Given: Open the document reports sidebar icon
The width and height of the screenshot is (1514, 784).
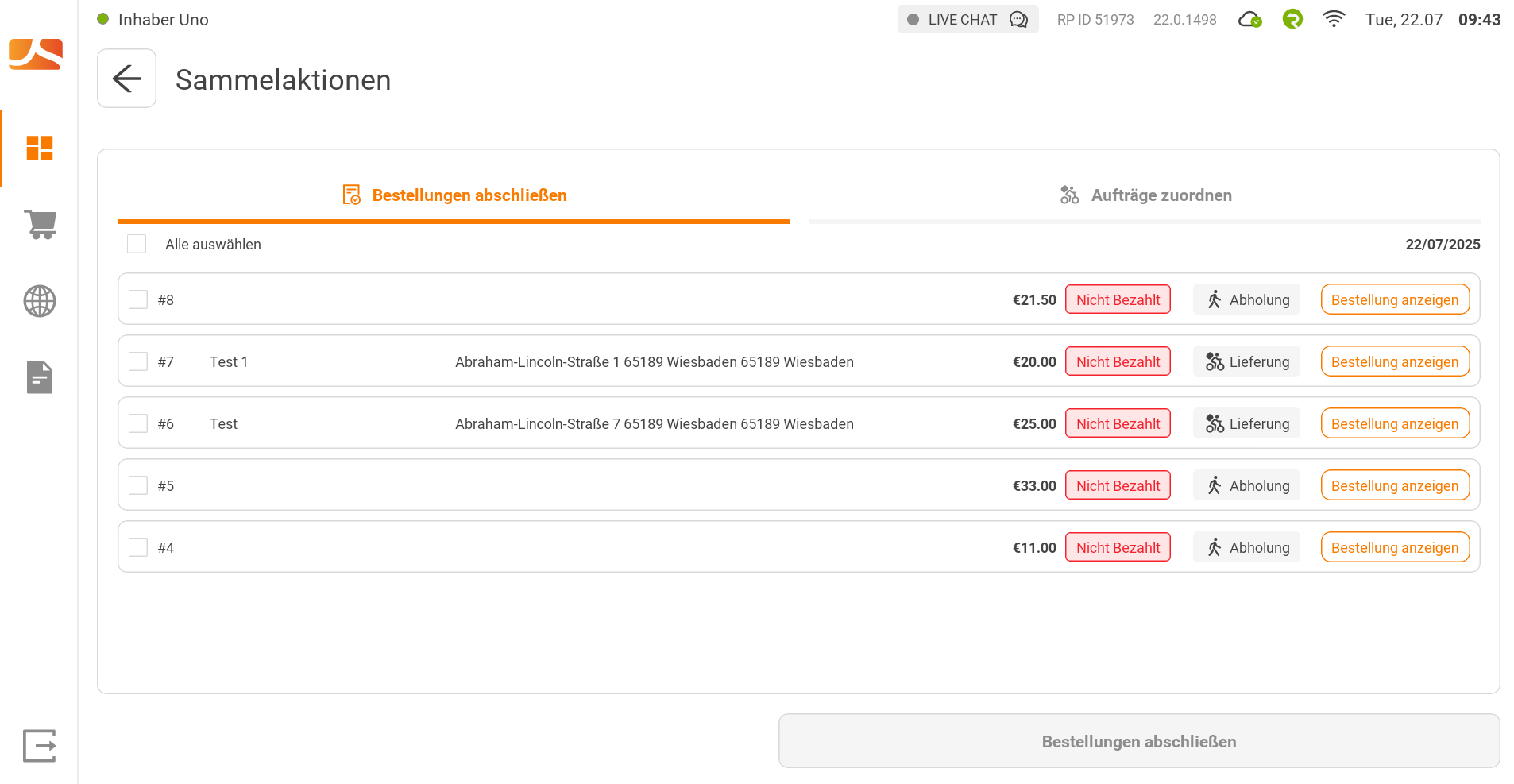Looking at the screenshot, I should [x=40, y=377].
